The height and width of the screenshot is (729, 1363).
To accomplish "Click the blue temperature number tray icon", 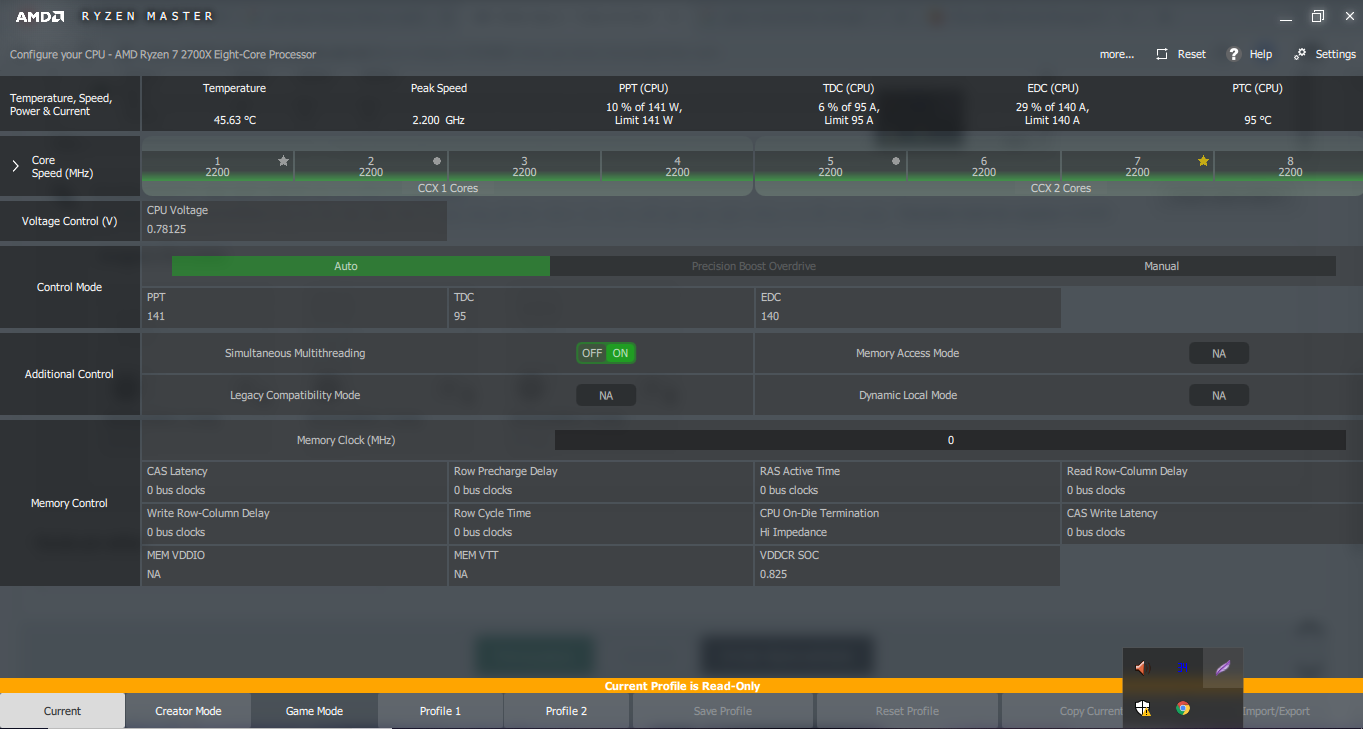I will pyautogui.click(x=1183, y=667).
